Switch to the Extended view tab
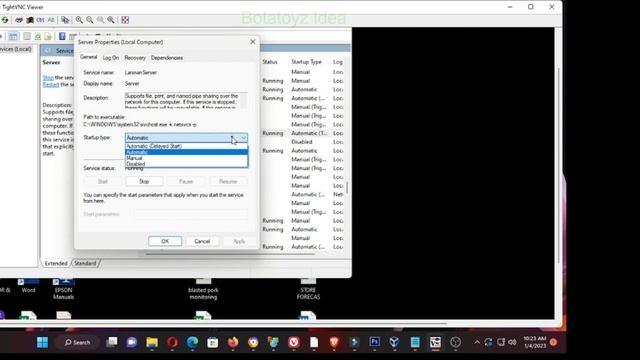Screen dimensions: 640x360 (x=56, y=263)
